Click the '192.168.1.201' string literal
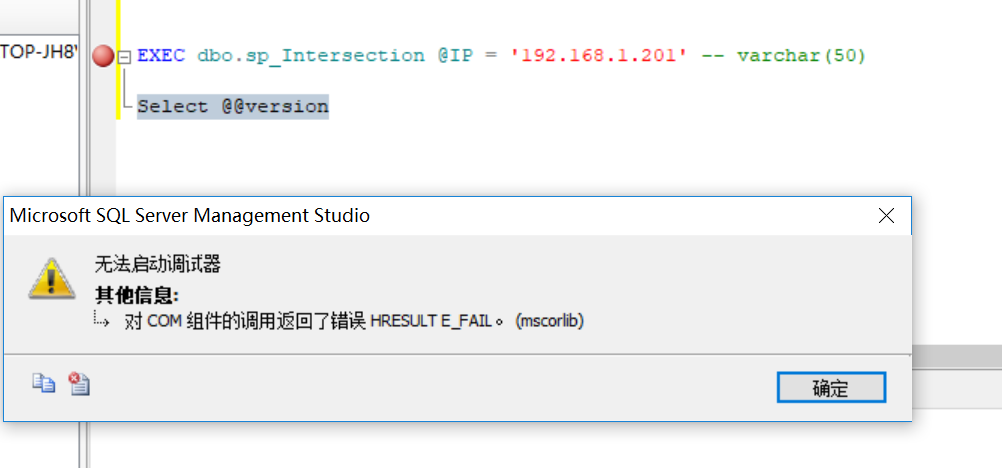Screen dimensions: 1002x468 tap(598, 56)
